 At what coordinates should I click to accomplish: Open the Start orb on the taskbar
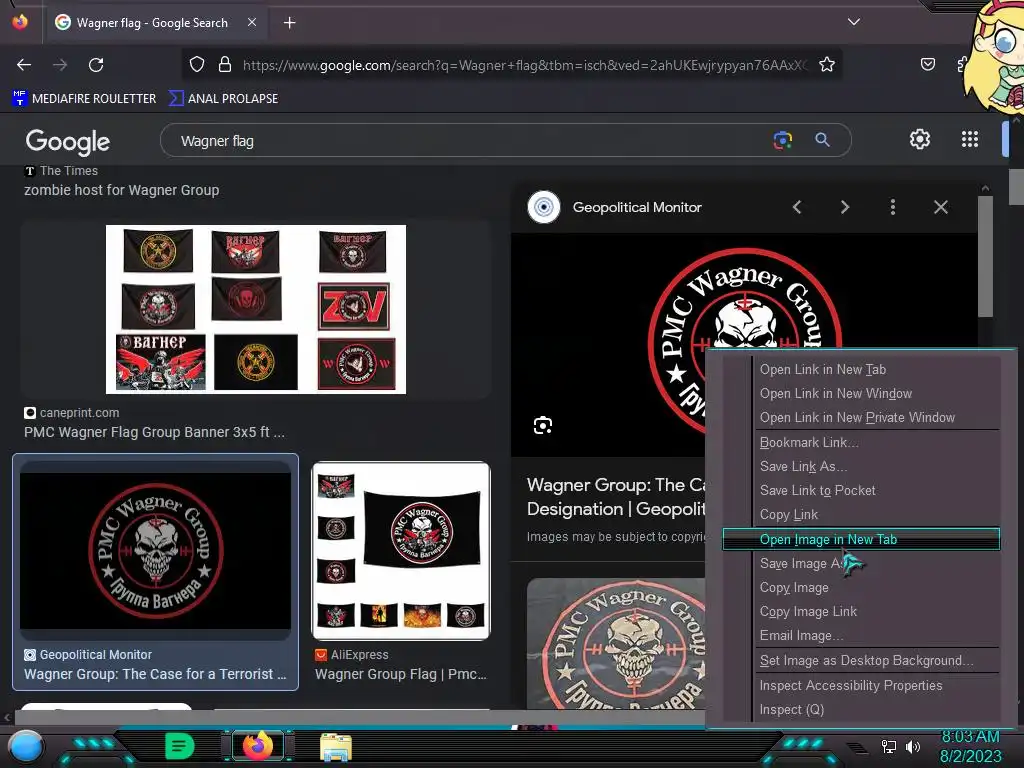click(x=26, y=747)
